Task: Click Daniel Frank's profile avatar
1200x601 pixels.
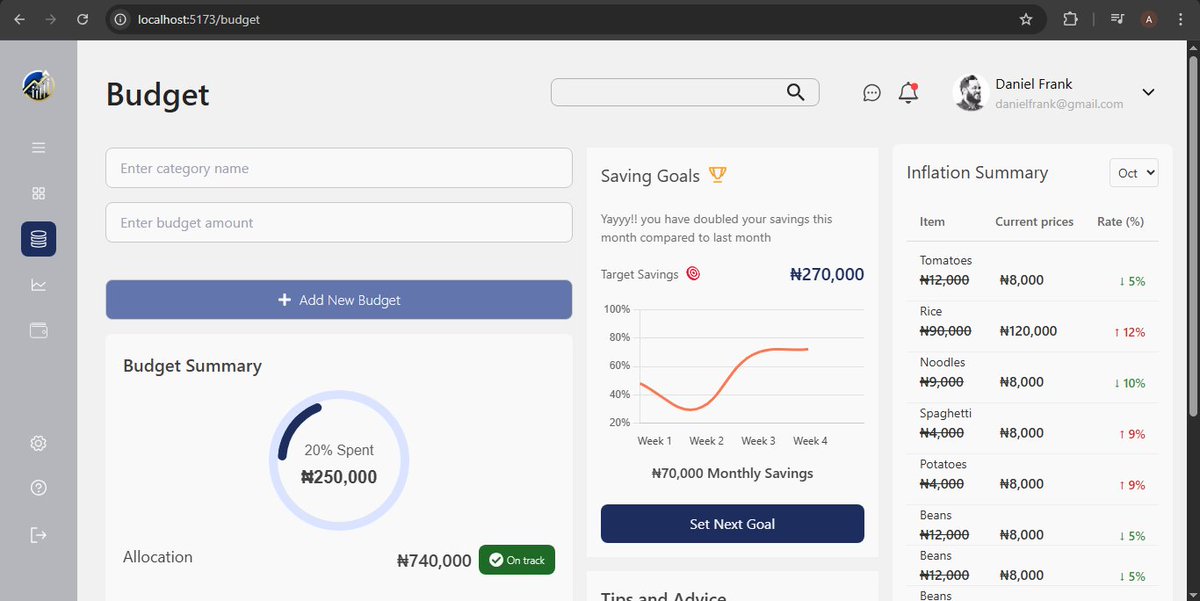Action: coord(971,92)
